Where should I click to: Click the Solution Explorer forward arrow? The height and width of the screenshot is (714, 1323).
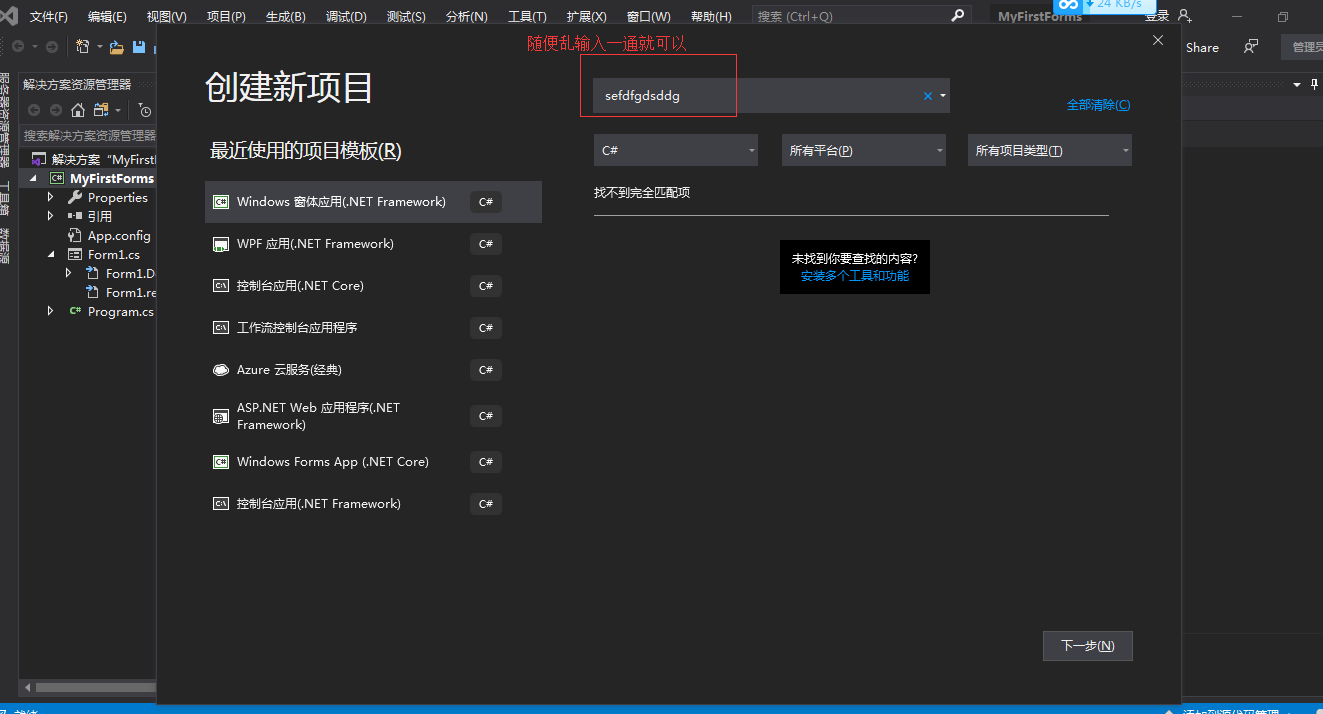point(55,110)
